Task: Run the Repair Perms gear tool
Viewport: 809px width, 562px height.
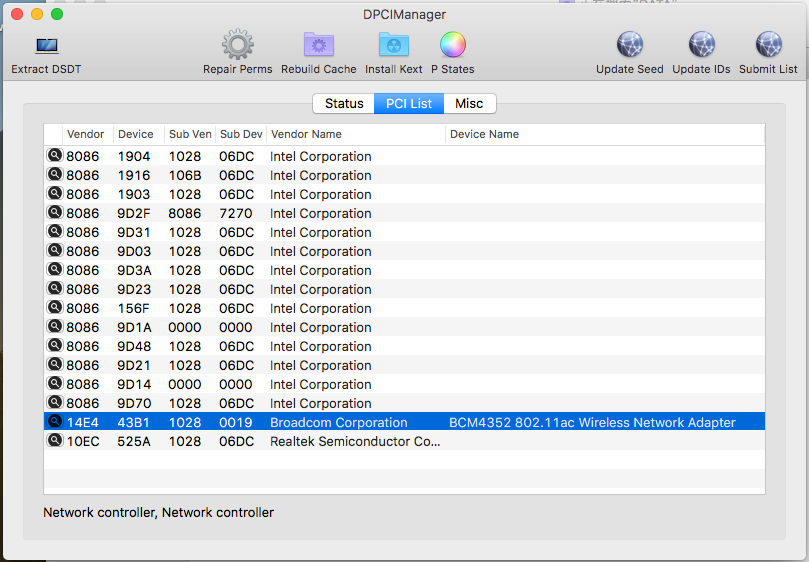Action: click(237, 46)
